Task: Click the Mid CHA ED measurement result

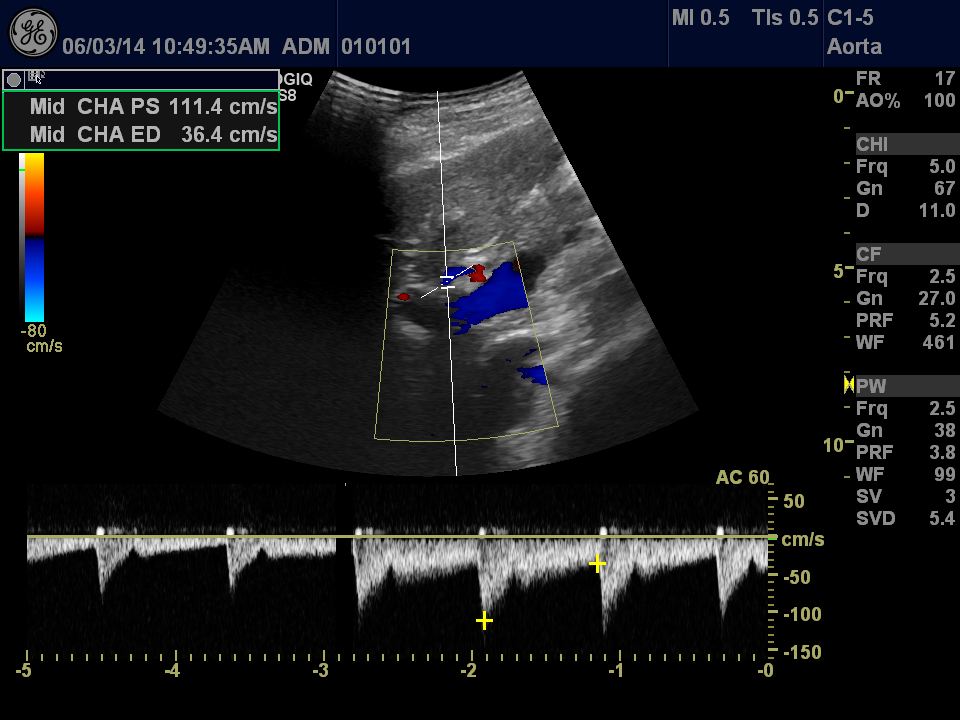Action: point(153,134)
